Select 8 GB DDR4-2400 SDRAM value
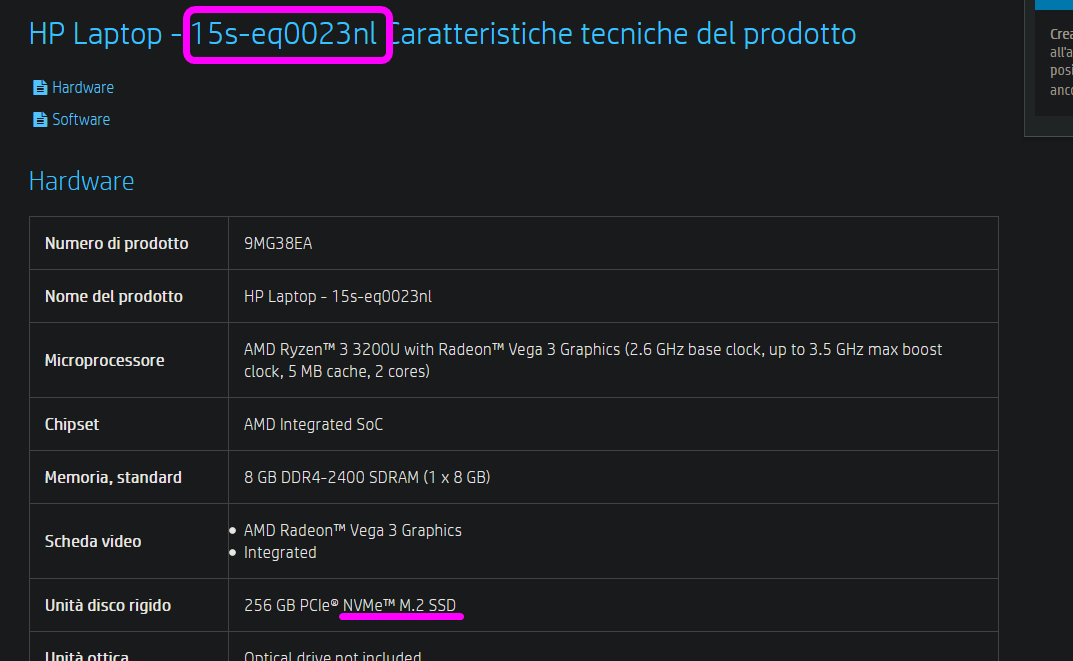The width and height of the screenshot is (1073, 661). tap(367, 477)
